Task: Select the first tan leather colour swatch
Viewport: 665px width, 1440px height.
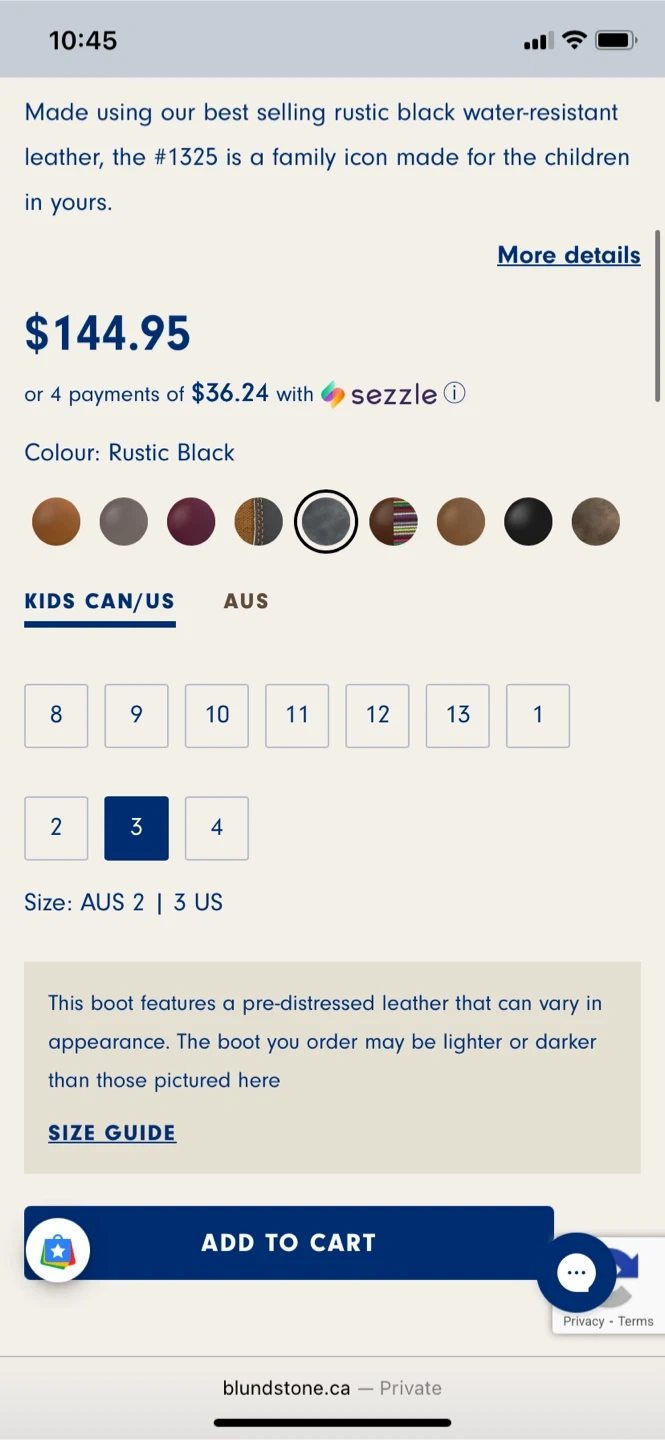Action: pos(56,522)
